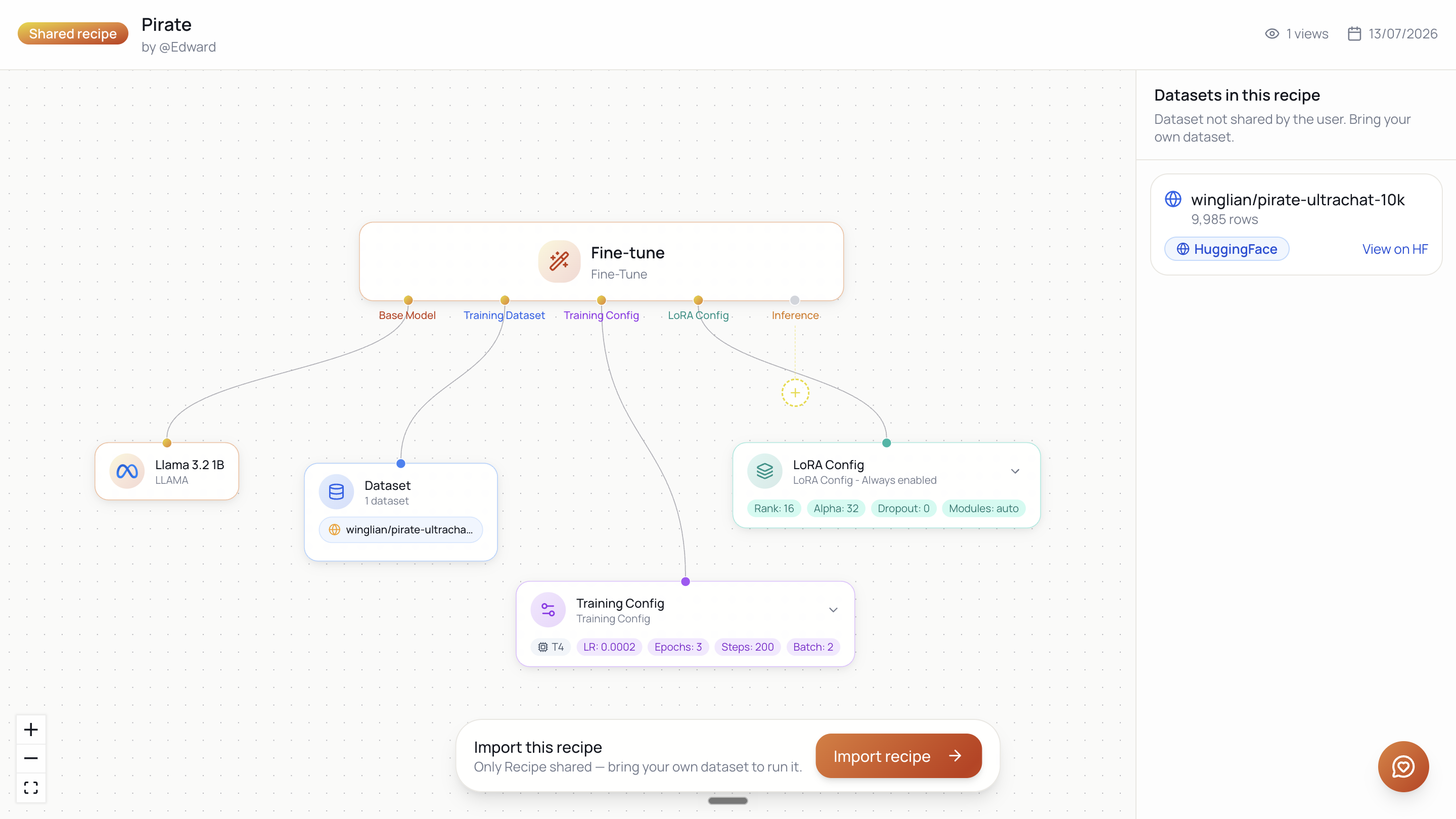Click the 1 dataset subtitle
Screen dimensions: 1456x819
pyautogui.click(x=387, y=501)
